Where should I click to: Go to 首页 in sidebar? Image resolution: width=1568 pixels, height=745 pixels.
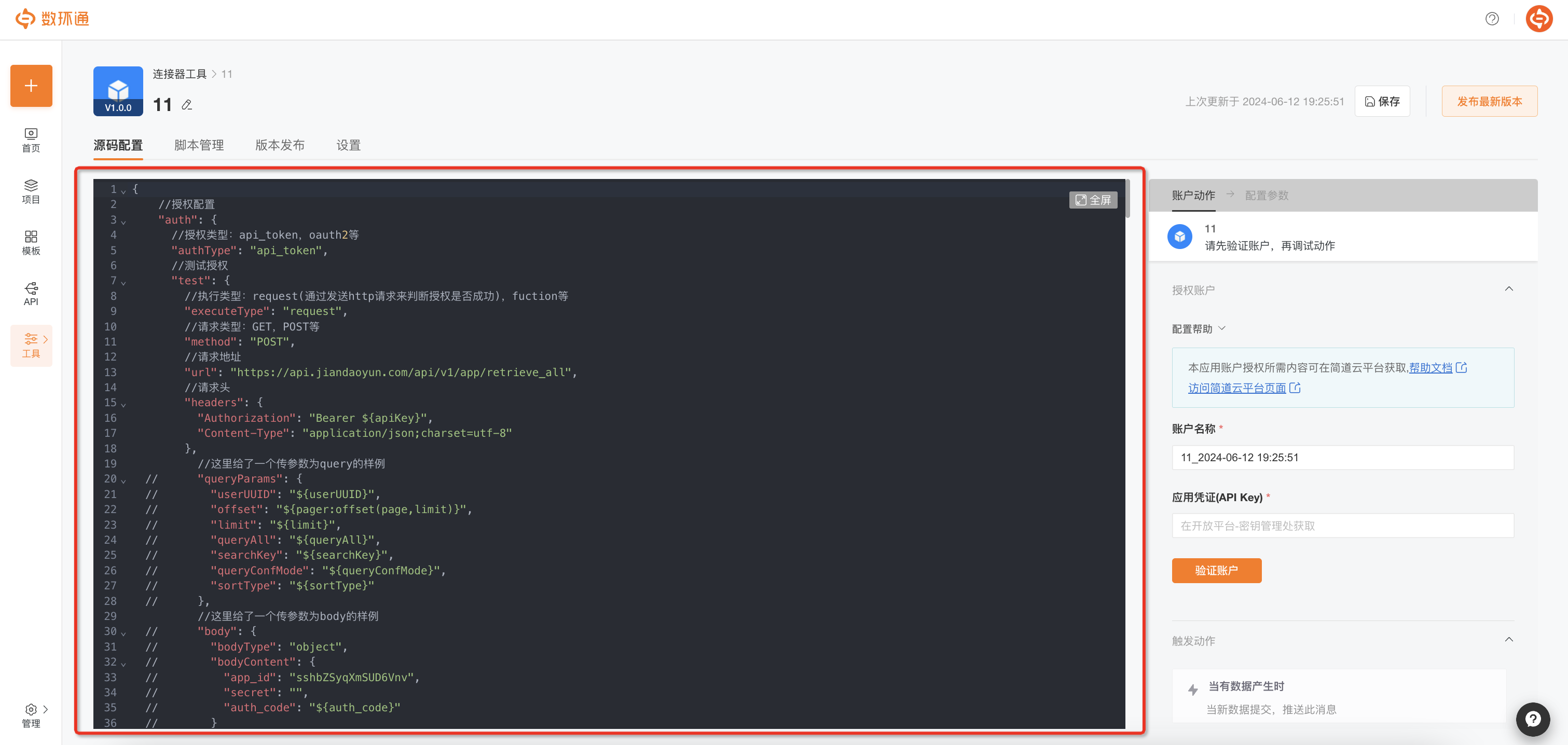pyautogui.click(x=31, y=140)
